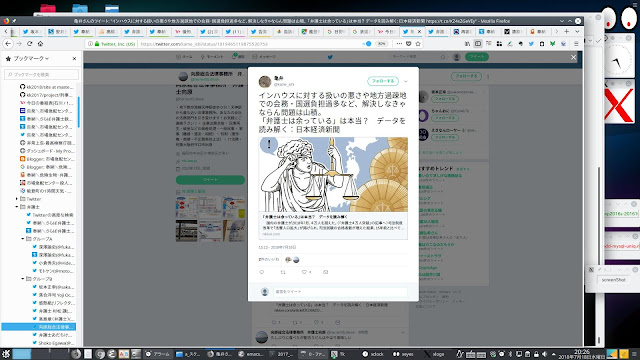Click the green ツイート button on profile

[210, 180]
